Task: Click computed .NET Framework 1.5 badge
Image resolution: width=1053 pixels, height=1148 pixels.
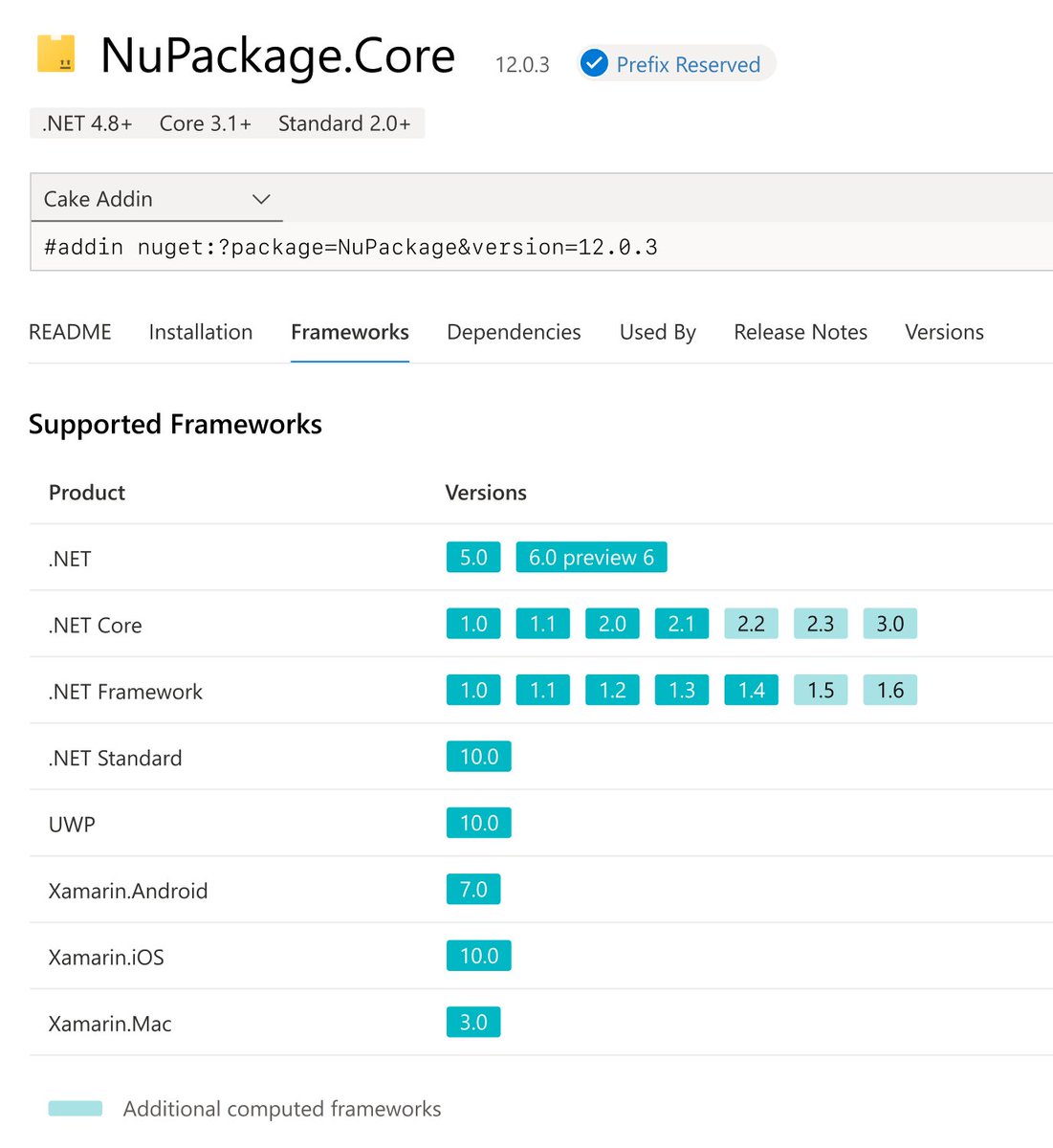Action: [821, 690]
